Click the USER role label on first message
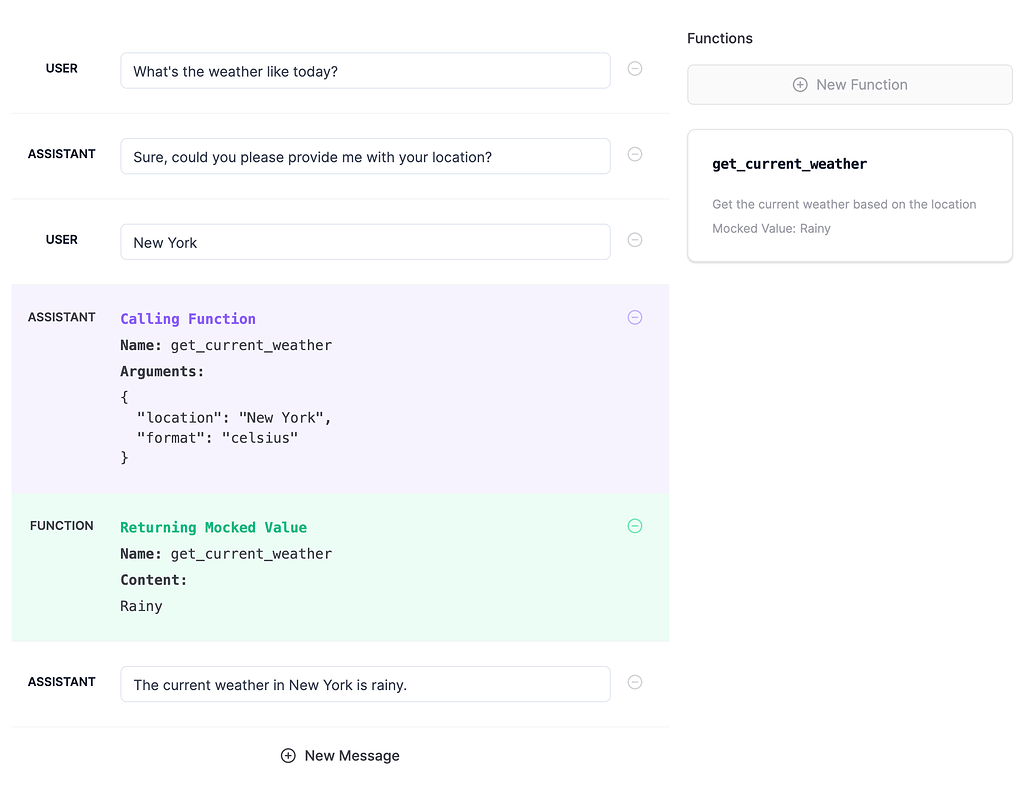 pos(62,69)
